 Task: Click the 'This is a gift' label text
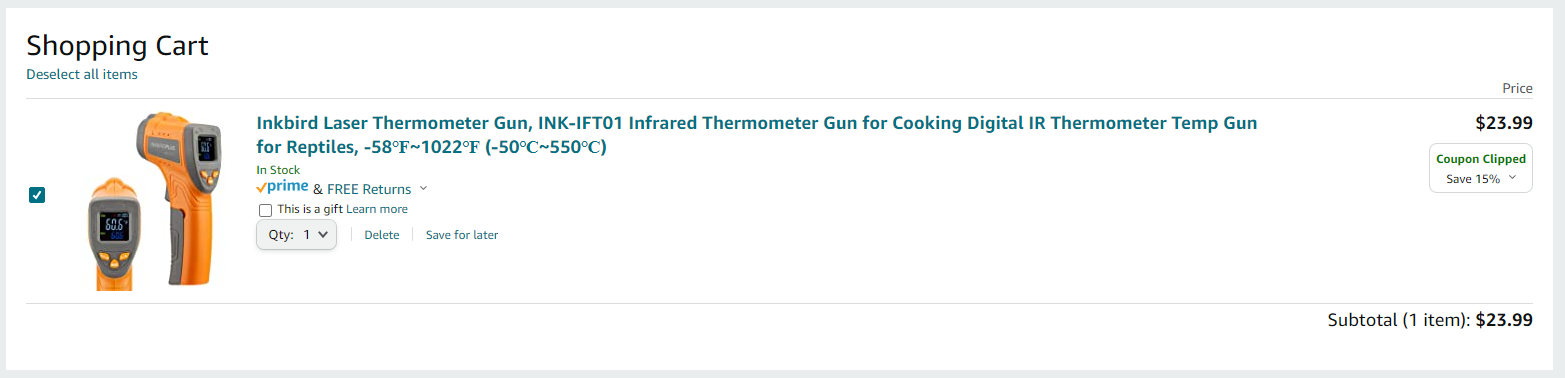pyautogui.click(x=310, y=209)
